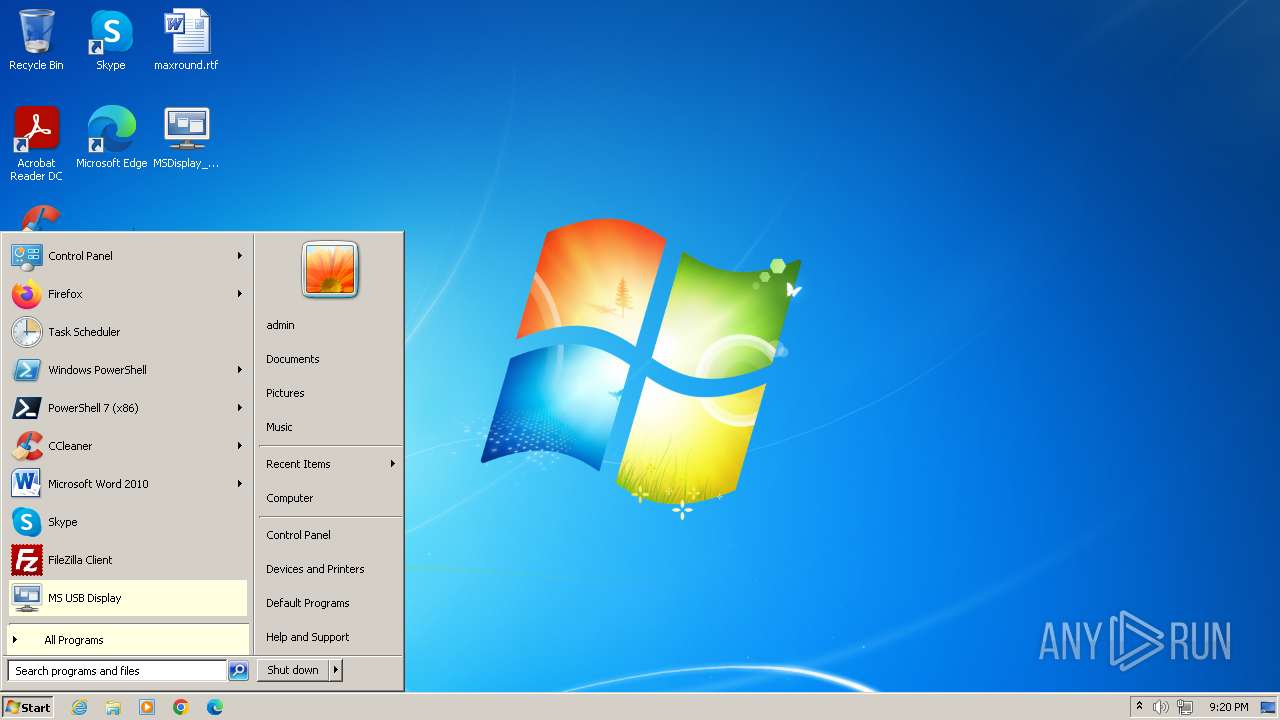Click the search magnifier icon

pos(238,671)
